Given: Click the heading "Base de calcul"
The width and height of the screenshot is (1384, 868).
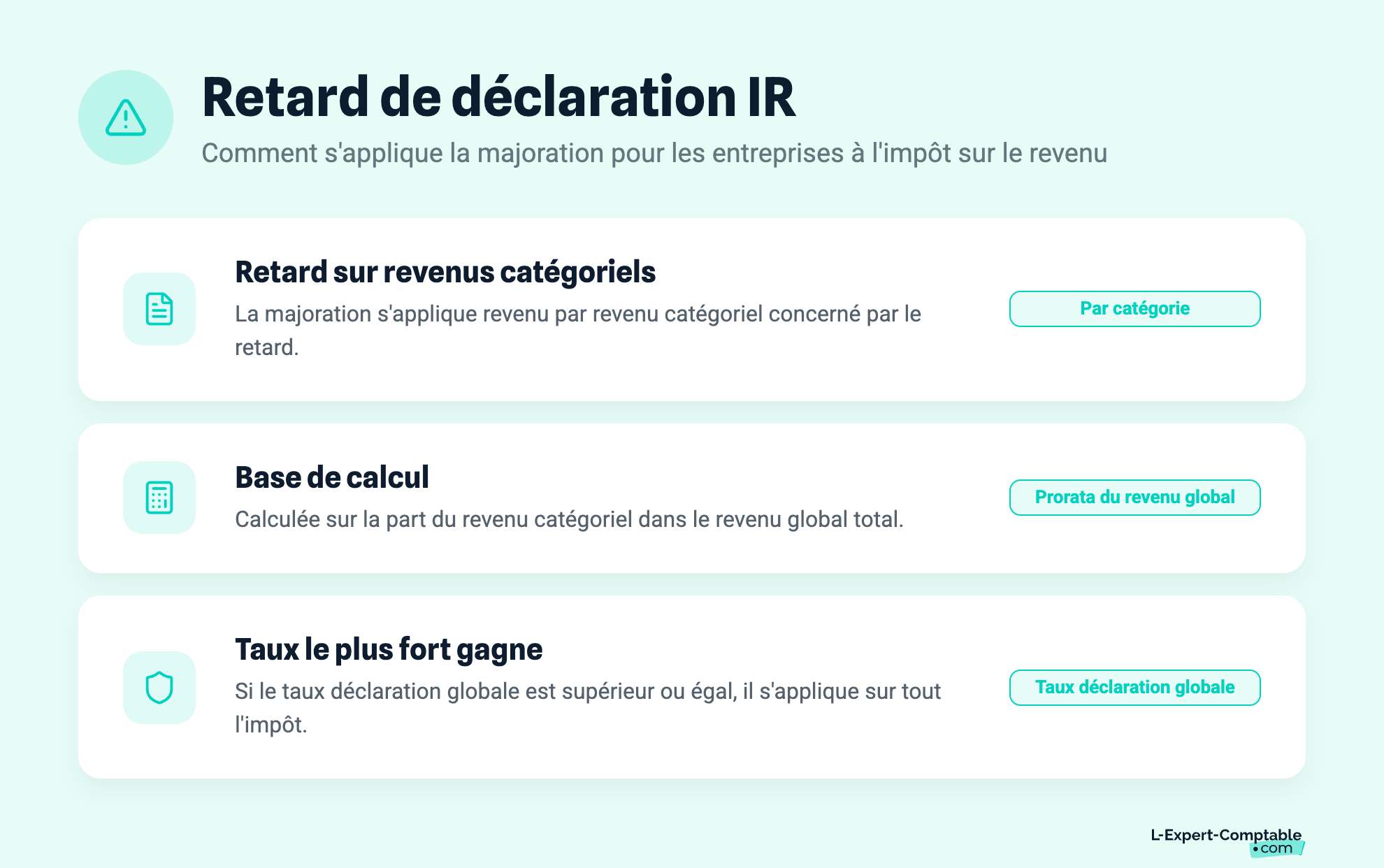Looking at the screenshot, I should (x=332, y=477).
